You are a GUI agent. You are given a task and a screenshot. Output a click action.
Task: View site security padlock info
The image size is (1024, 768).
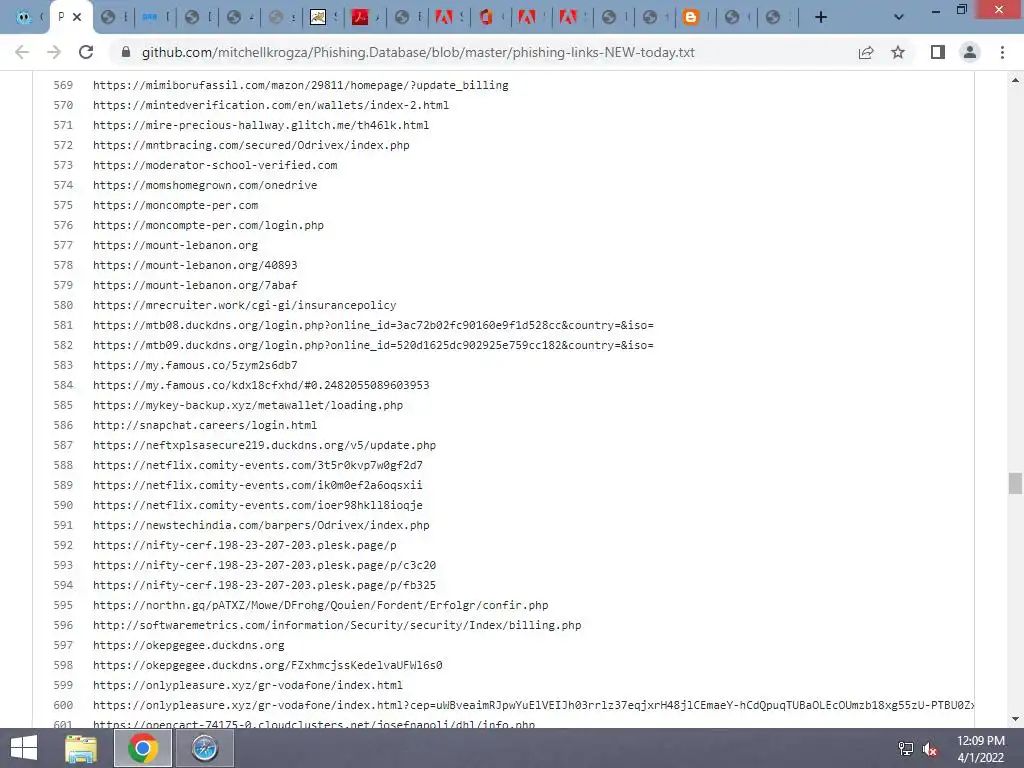(125, 52)
